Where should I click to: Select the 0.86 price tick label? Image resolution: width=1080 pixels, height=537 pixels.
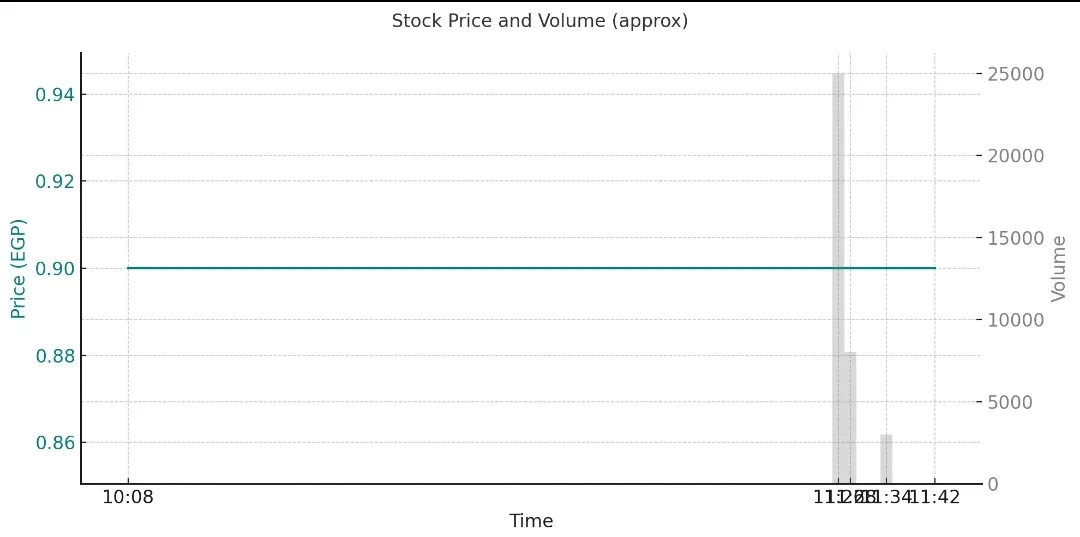tap(54, 443)
